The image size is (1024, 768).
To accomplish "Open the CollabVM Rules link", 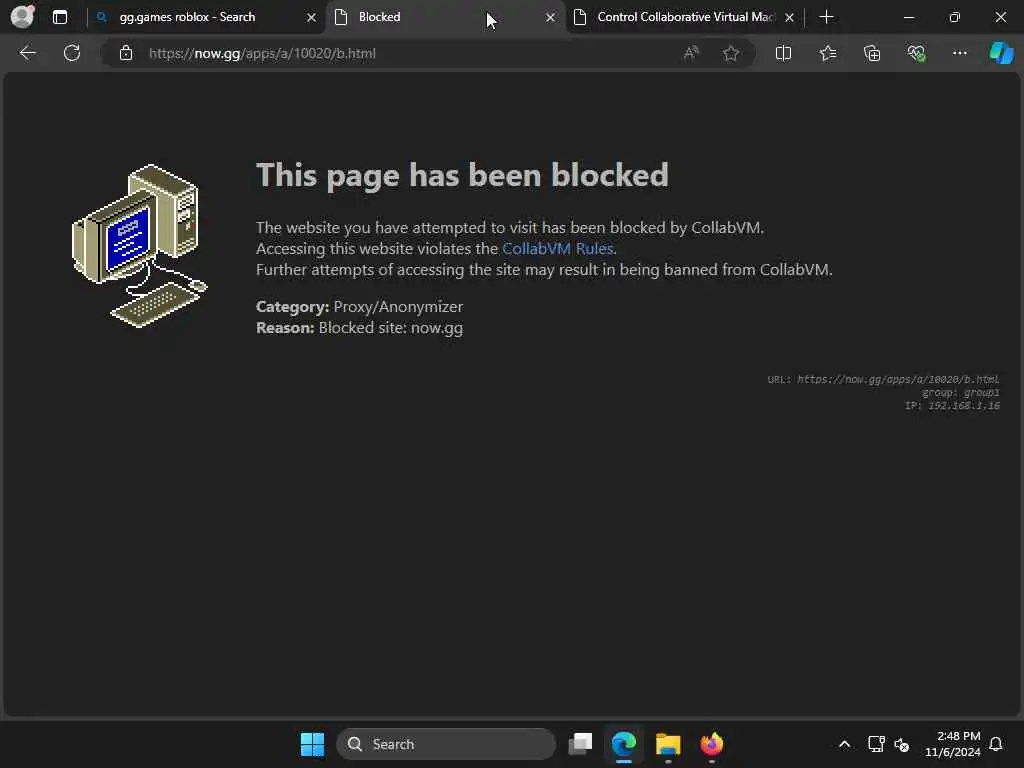I will click(558, 249).
